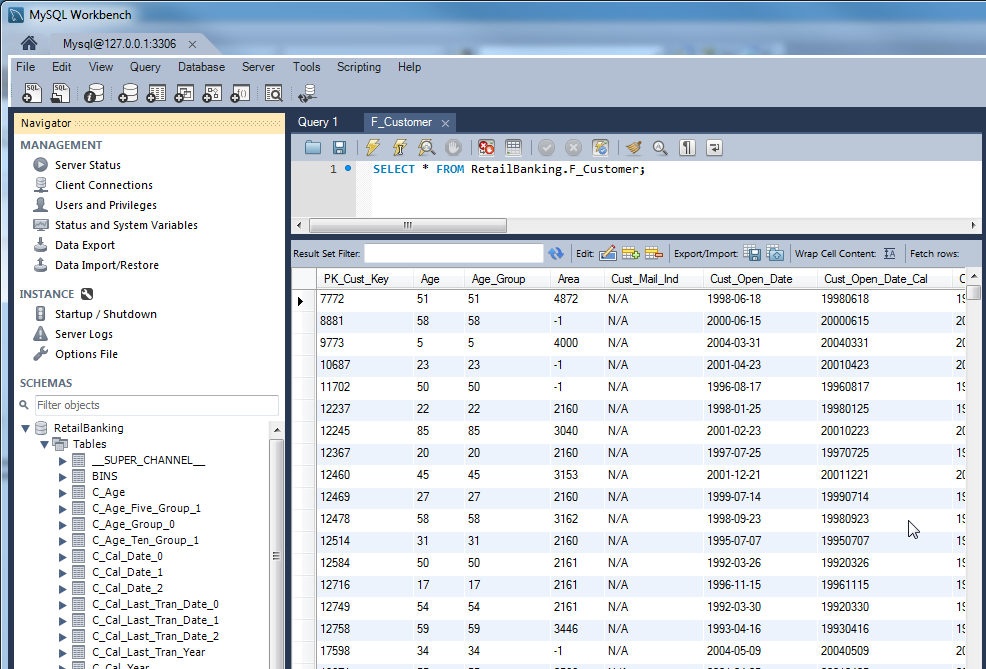The width and height of the screenshot is (986, 669).
Task: Toggle invisible characters display (pilcrow icon)
Action: pyautogui.click(x=688, y=148)
